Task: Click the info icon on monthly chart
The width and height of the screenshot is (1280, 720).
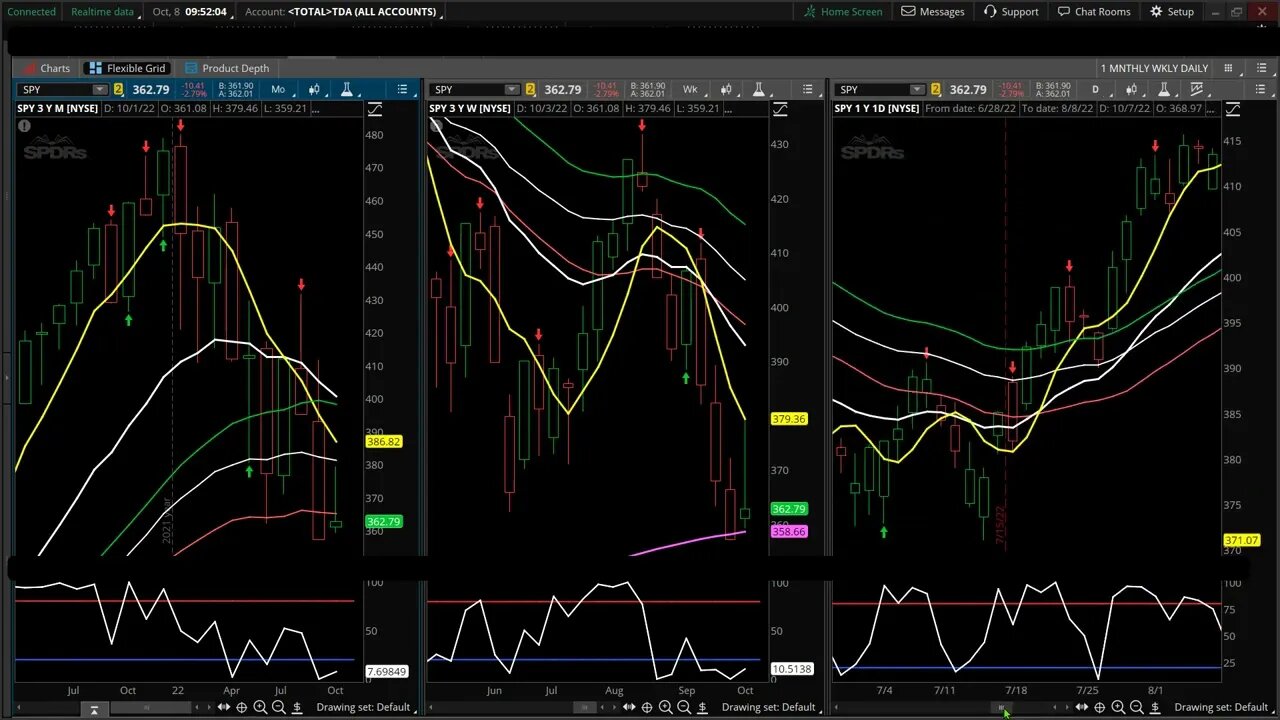Action: click(24, 127)
